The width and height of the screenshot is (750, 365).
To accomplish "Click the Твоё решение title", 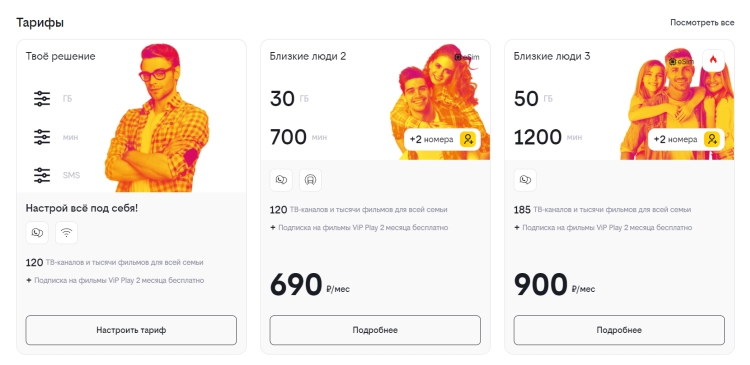I will [x=60, y=56].
